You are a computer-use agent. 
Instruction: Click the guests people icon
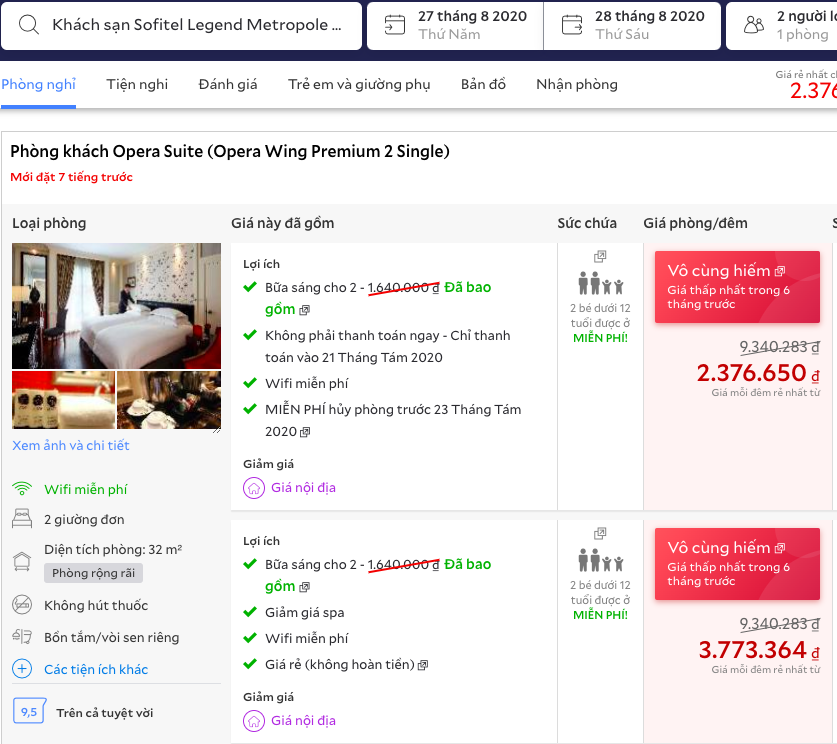[x=754, y=25]
